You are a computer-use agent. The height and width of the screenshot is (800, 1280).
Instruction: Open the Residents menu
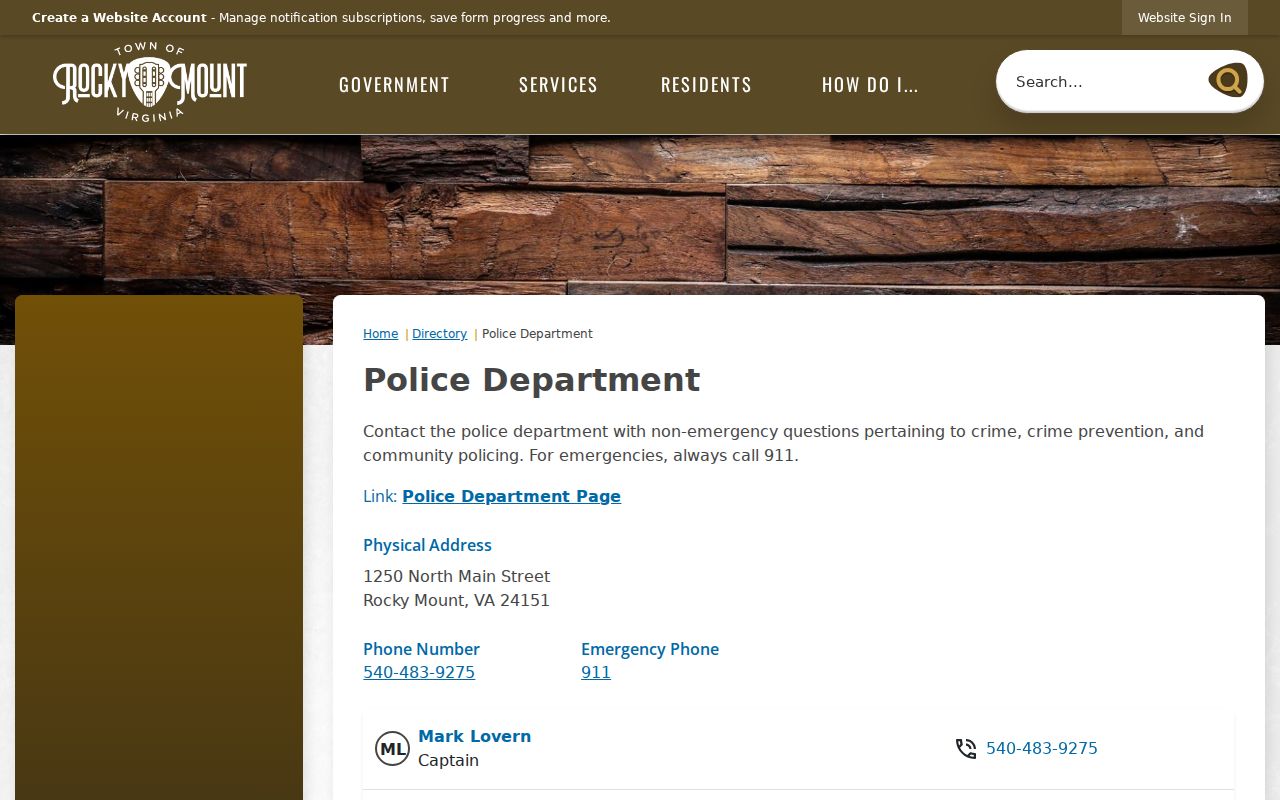(706, 85)
